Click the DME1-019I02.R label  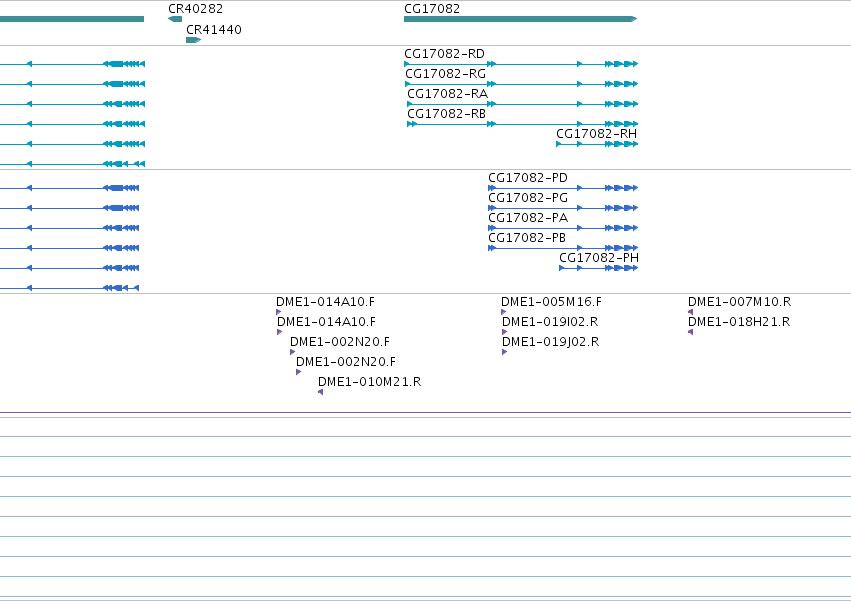550,322
